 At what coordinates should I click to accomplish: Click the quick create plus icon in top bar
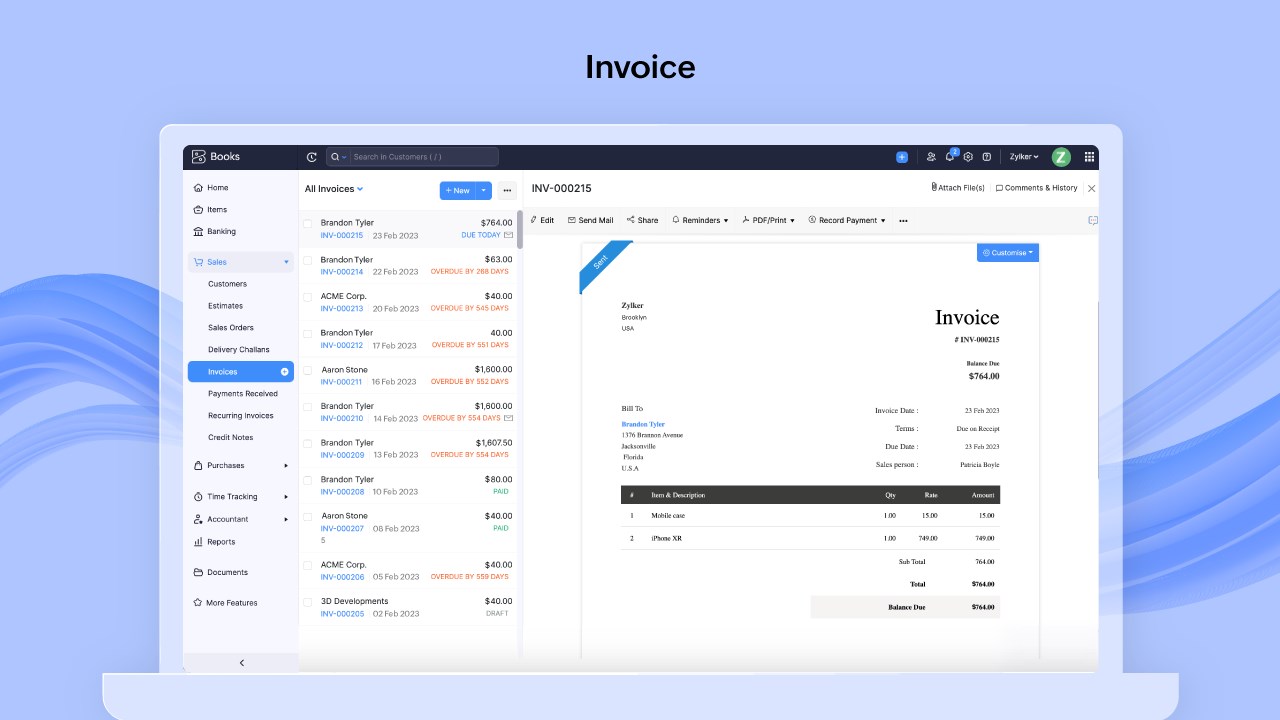[902, 157]
